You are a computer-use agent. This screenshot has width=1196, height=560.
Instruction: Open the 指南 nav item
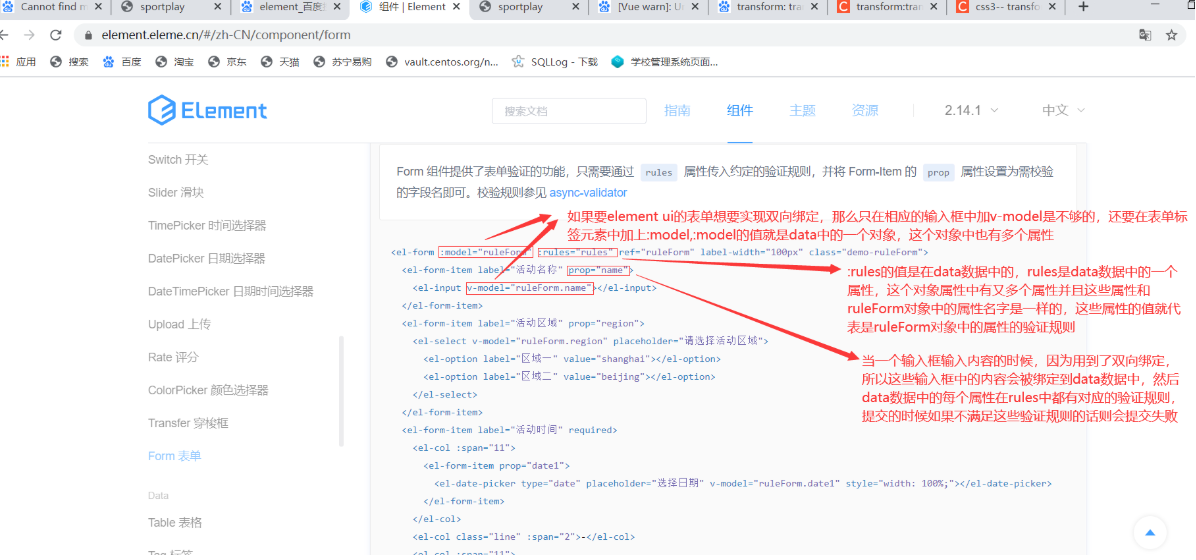click(x=677, y=111)
